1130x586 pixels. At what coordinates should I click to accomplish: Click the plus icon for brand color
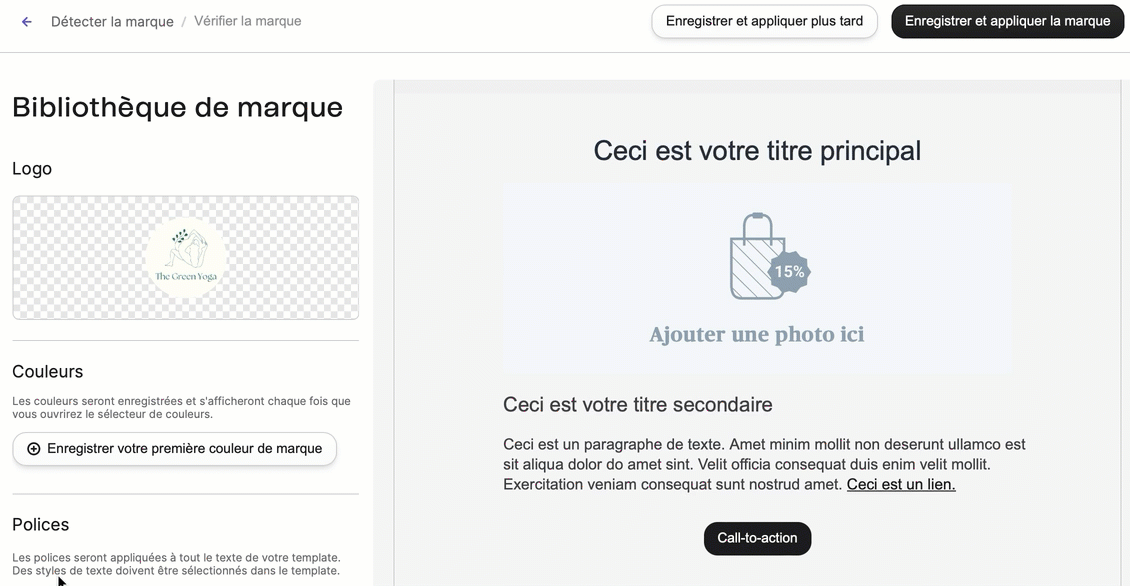(x=33, y=449)
